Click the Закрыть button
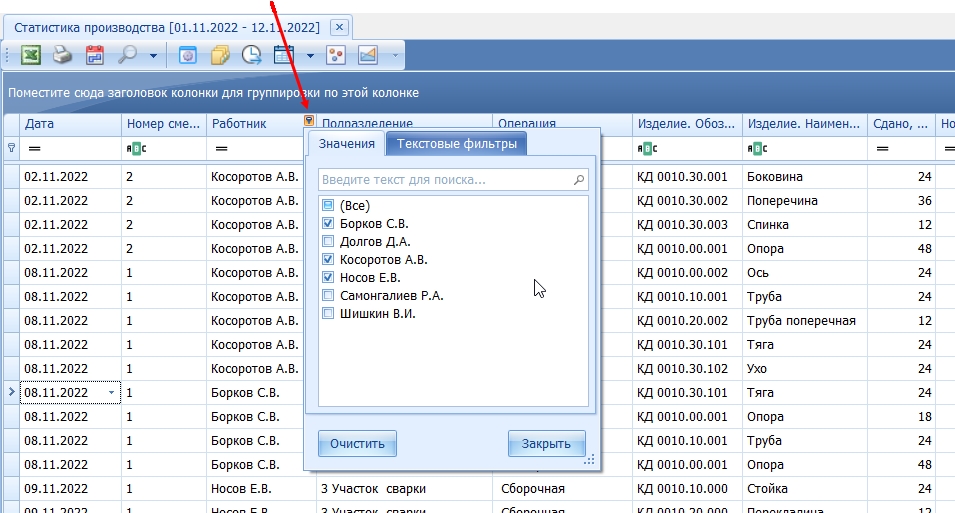Image resolution: width=955 pixels, height=513 pixels. tap(546, 444)
